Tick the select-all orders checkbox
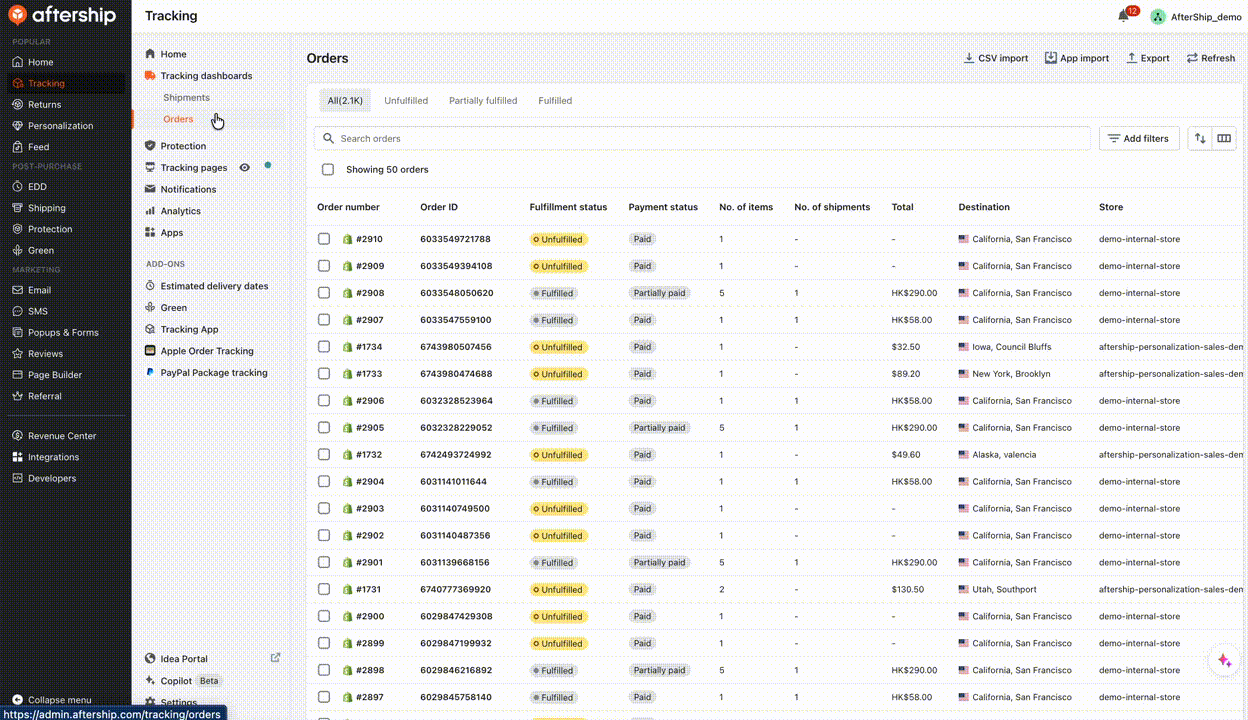The image size is (1248, 720). pyautogui.click(x=328, y=169)
